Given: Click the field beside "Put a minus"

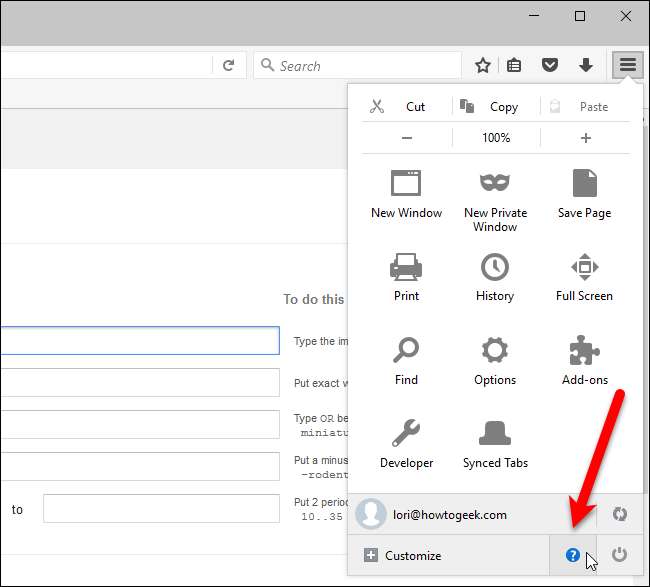Looking at the screenshot, I should click(x=140, y=466).
